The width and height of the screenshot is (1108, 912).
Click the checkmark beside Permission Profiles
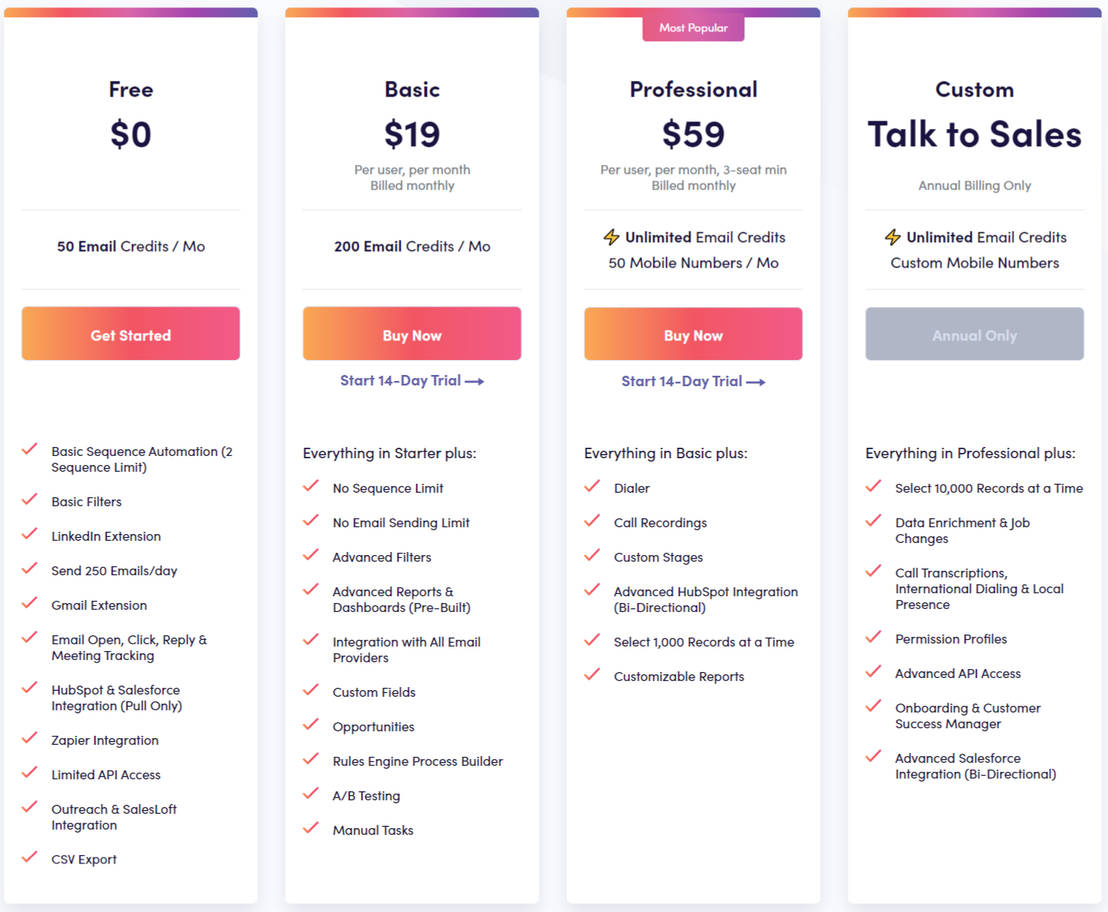[873, 639]
